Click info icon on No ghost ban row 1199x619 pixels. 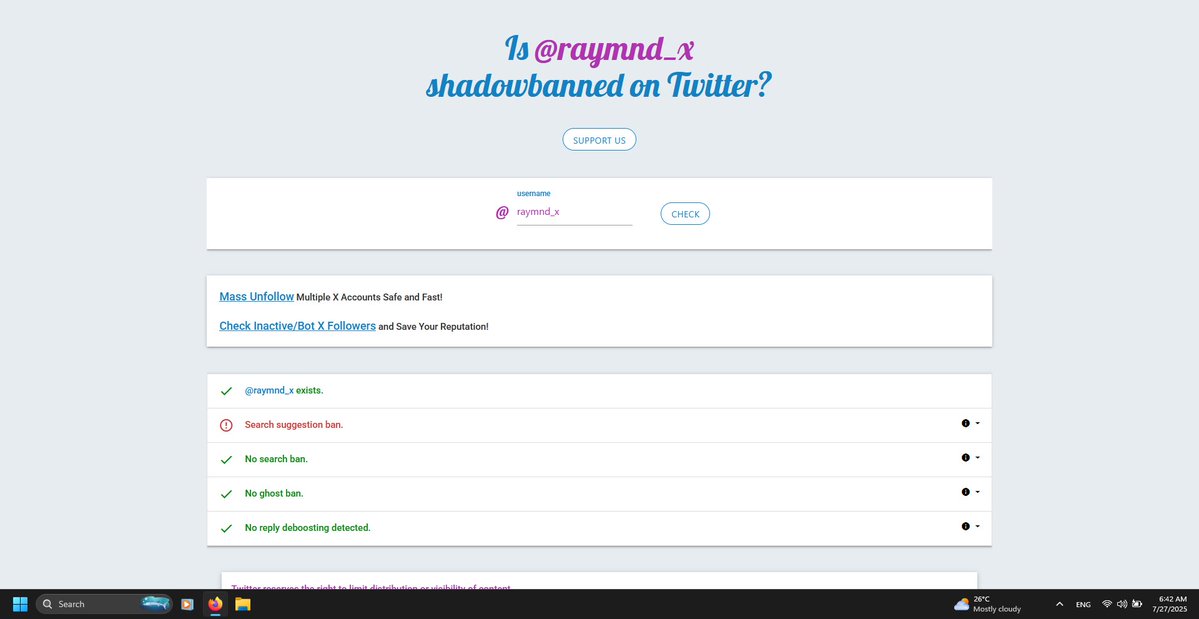point(966,492)
